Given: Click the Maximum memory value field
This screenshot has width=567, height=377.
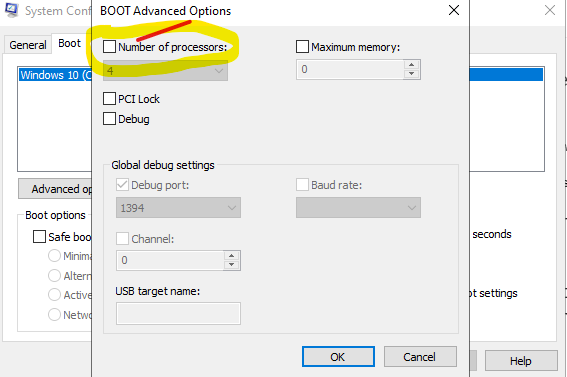Looking at the screenshot, I should click(x=350, y=69).
